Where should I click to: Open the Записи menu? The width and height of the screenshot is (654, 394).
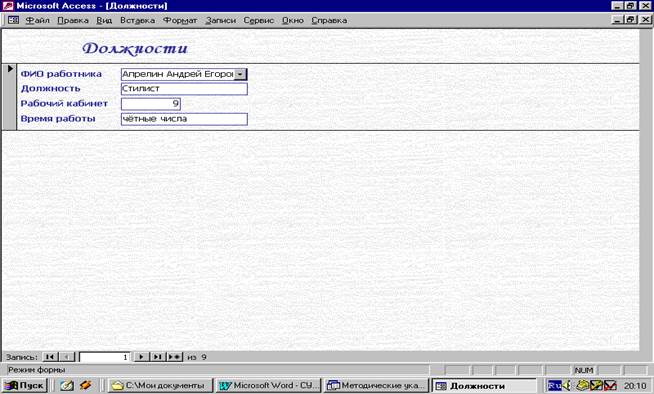(x=220, y=20)
